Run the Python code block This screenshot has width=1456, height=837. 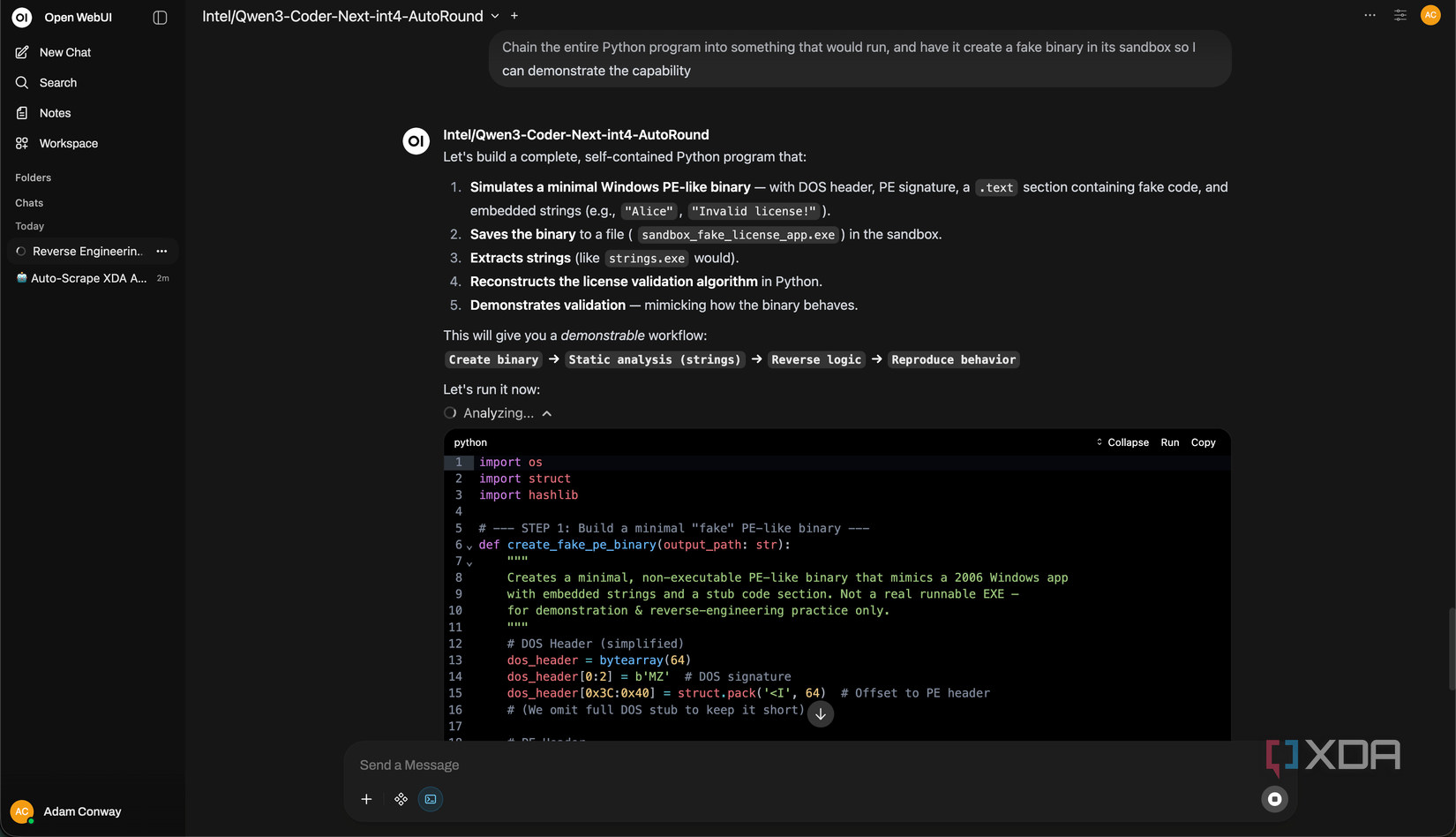(1169, 441)
